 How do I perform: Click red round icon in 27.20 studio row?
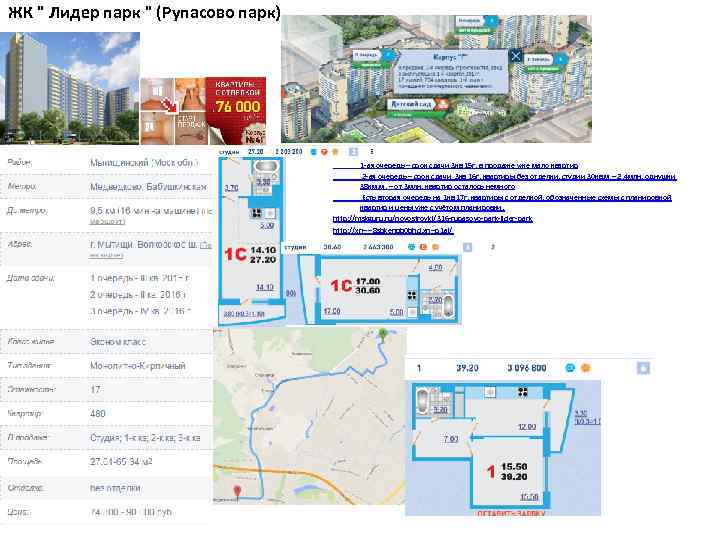(324, 152)
